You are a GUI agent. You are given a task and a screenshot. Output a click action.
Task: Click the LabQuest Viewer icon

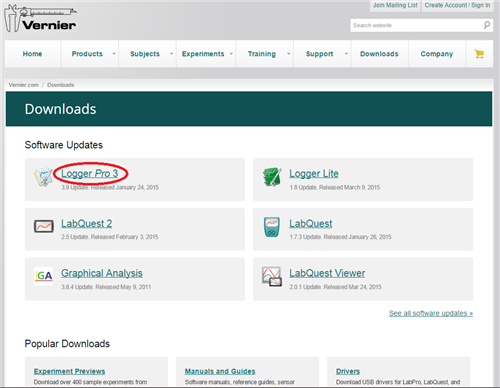272,277
